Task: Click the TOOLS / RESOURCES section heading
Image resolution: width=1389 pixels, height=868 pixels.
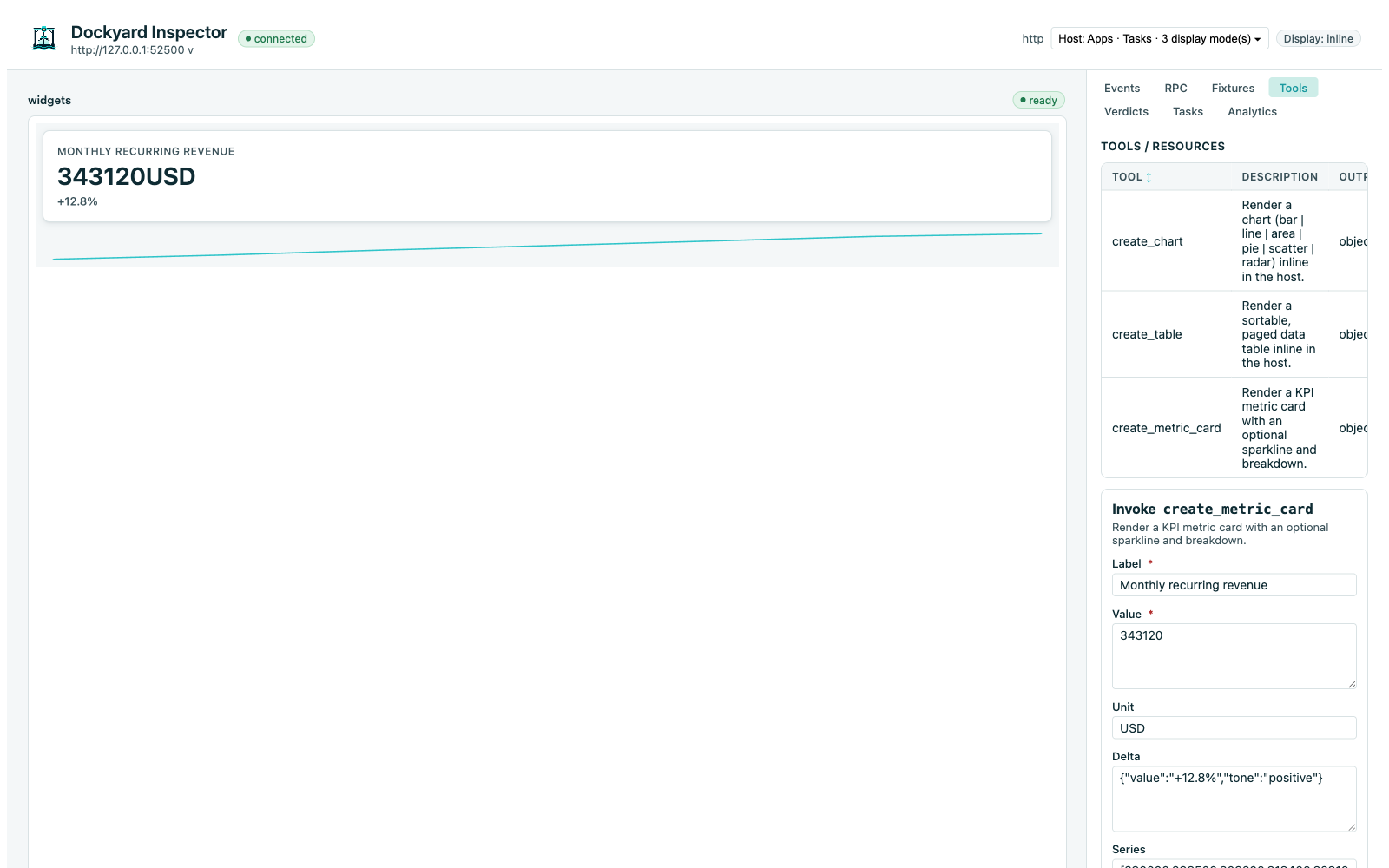Action: [x=1162, y=147]
